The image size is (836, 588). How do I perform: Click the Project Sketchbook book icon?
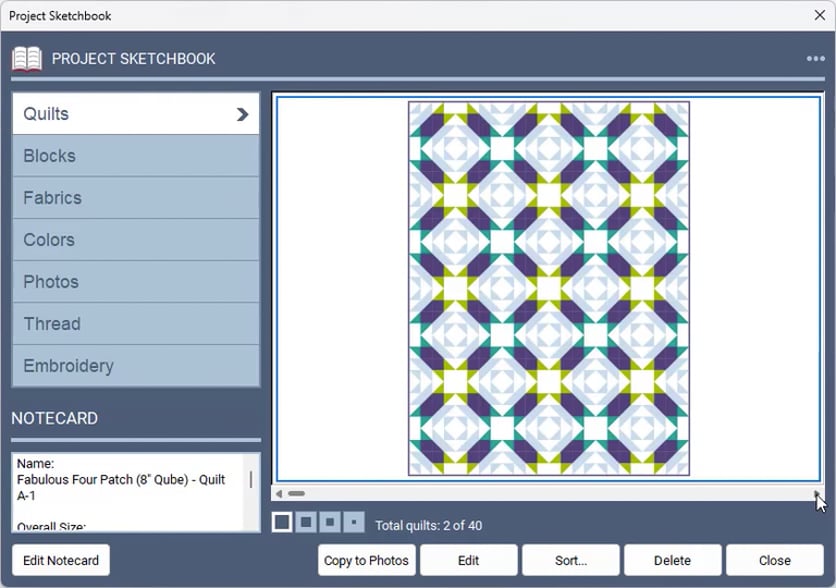tap(27, 59)
